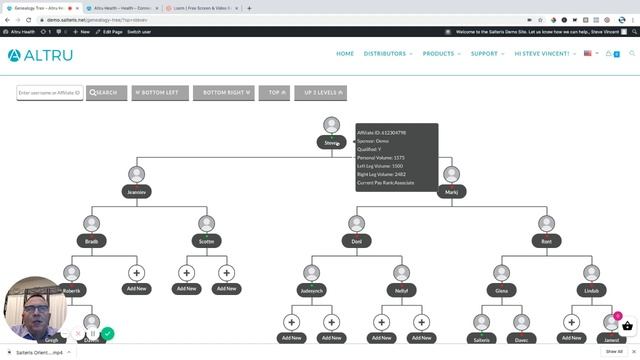The height and width of the screenshot is (360, 640).
Task: Click left plus icon under Scott
Action: tap(187, 273)
